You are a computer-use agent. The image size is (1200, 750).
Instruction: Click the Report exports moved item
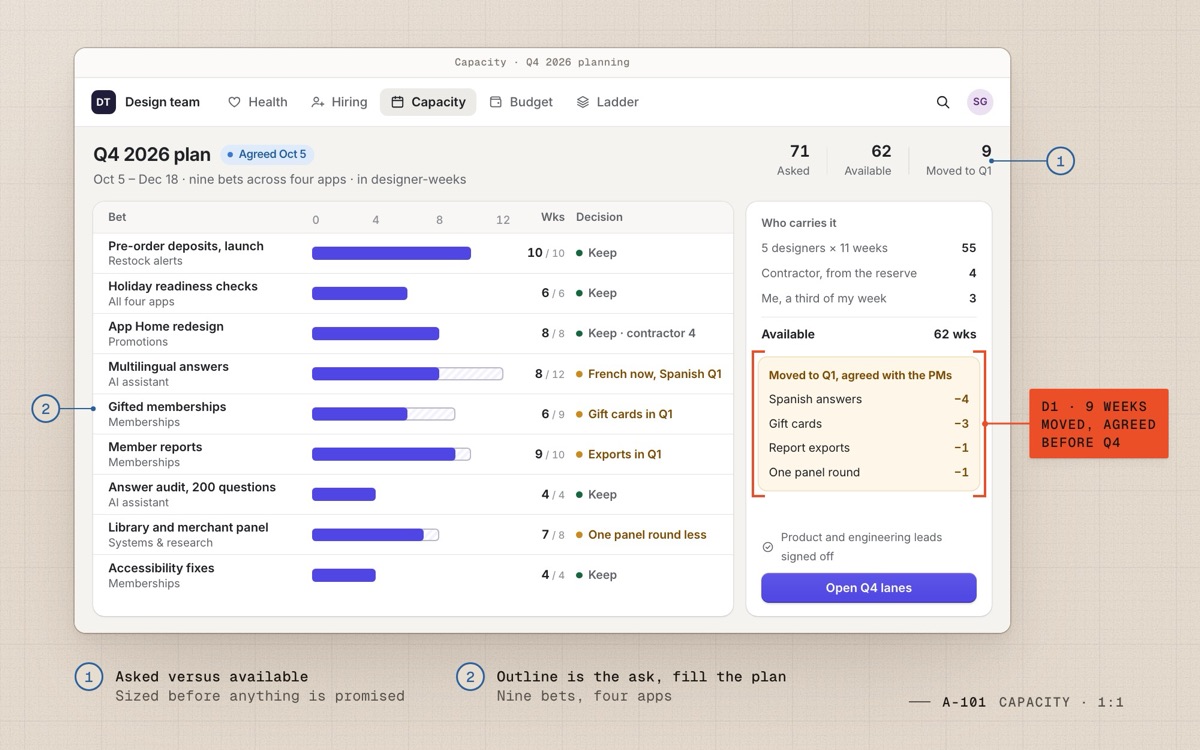[869, 448]
